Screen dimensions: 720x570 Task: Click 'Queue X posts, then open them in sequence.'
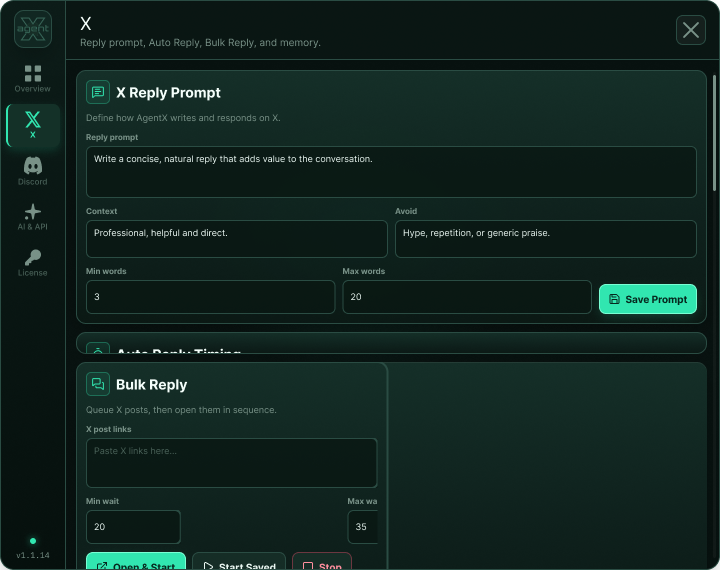(x=181, y=410)
